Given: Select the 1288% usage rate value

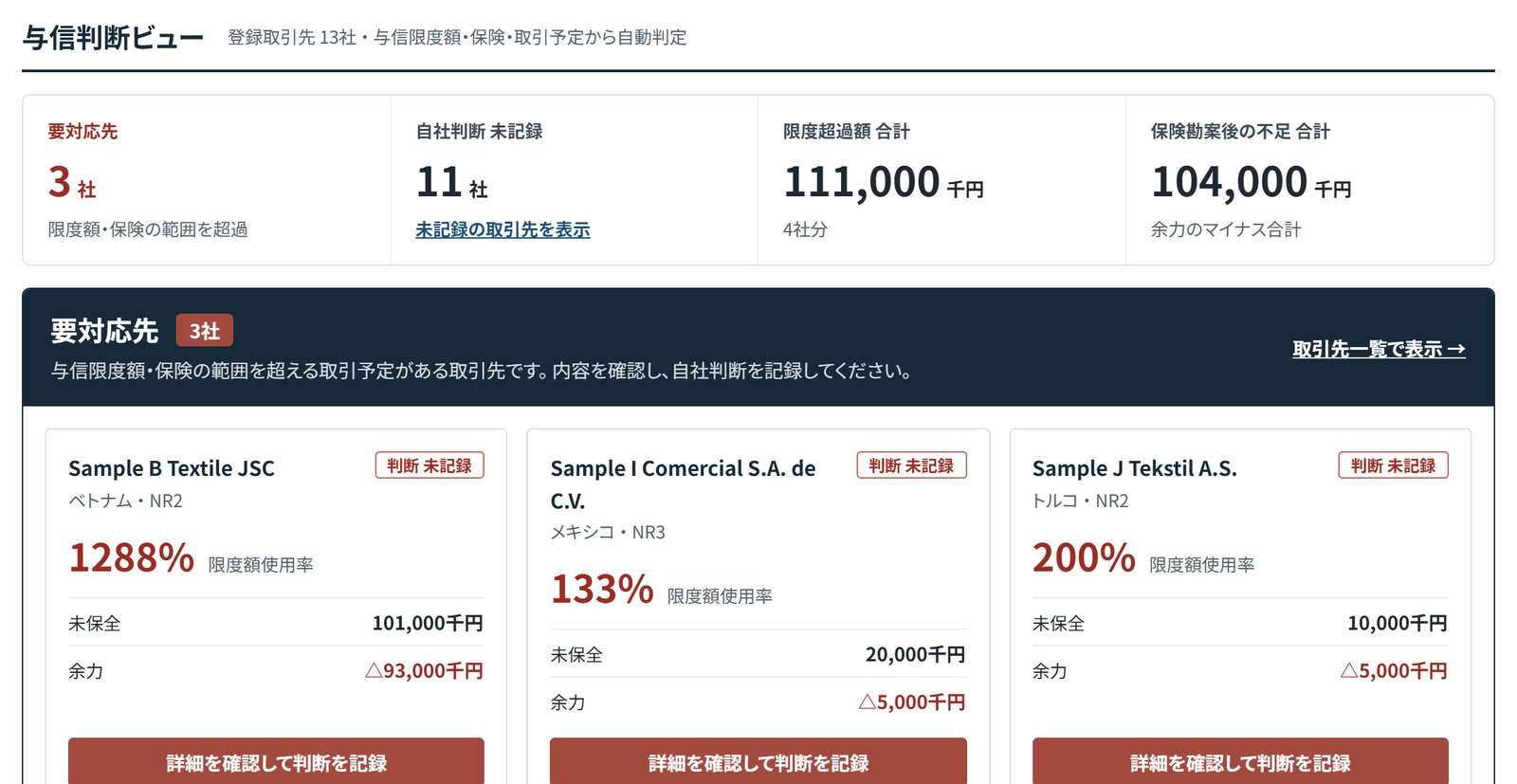Looking at the screenshot, I should pyautogui.click(x=132, y=556).
